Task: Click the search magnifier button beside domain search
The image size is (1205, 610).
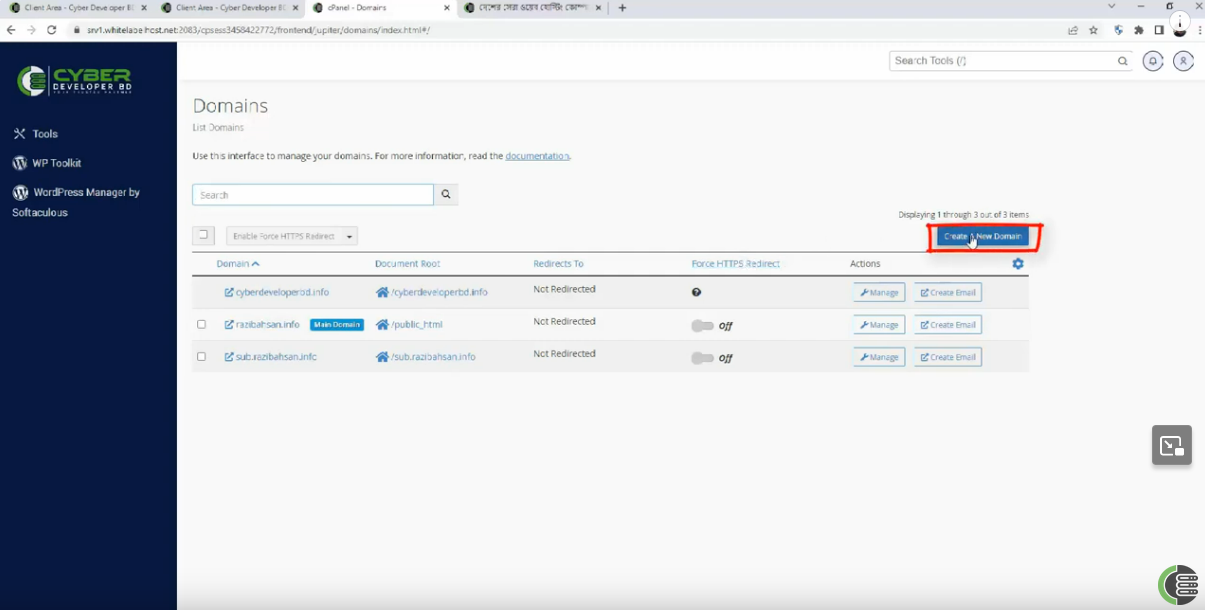Action: pyautogui.click(x=446, y=195)
